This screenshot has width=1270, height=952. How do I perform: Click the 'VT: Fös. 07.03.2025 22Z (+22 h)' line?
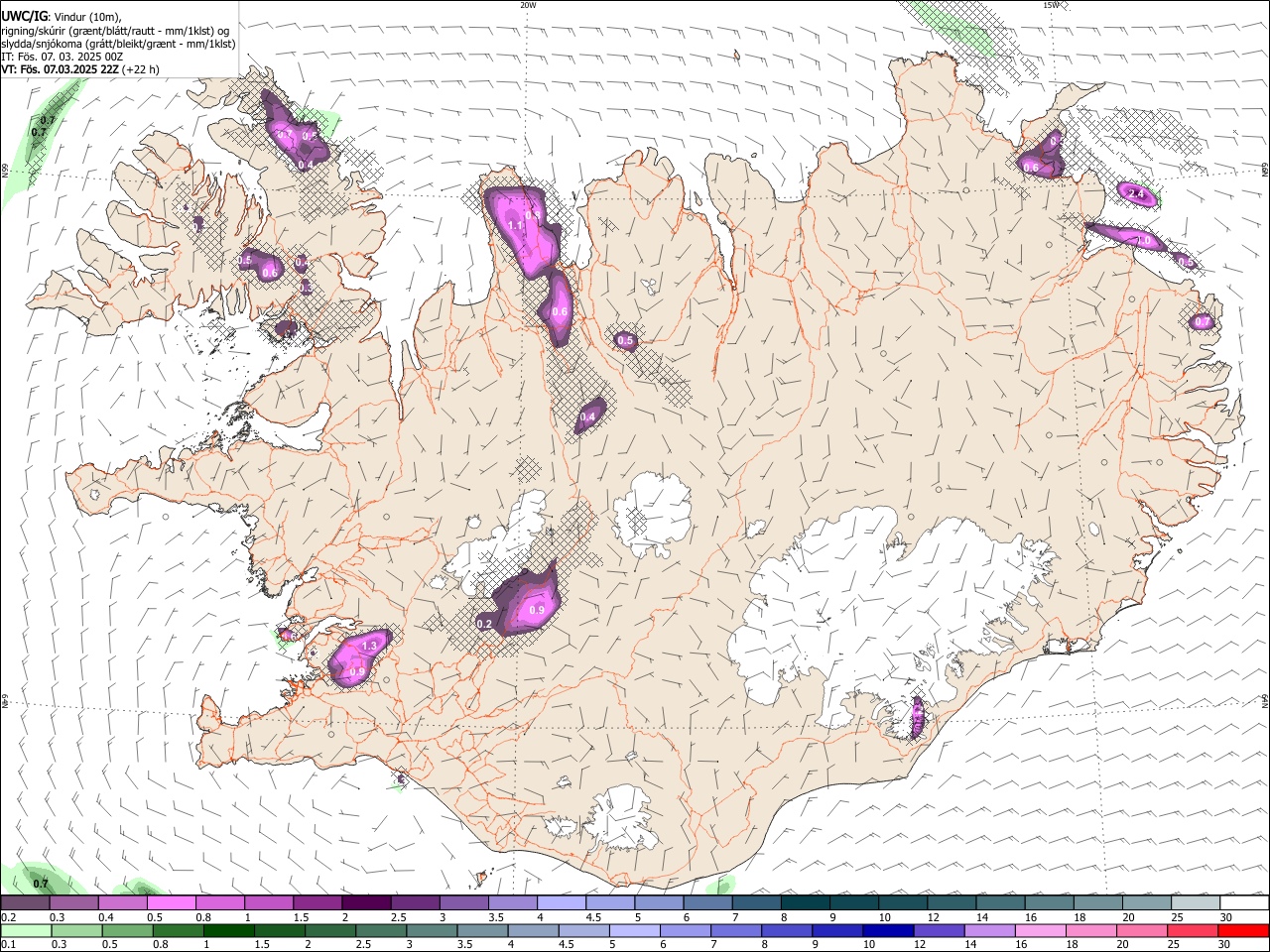click(x=80, y=69)
